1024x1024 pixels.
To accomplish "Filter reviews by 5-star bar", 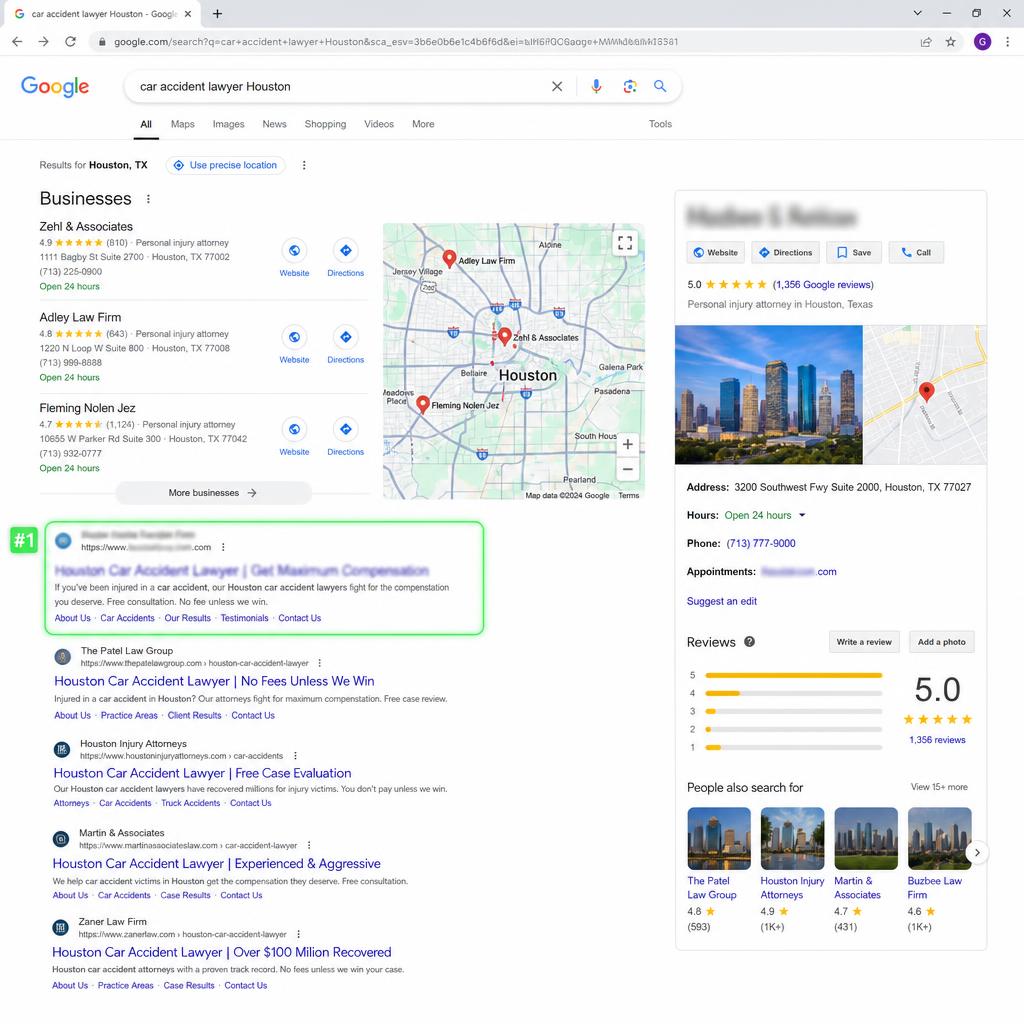I will coord(793,675).
